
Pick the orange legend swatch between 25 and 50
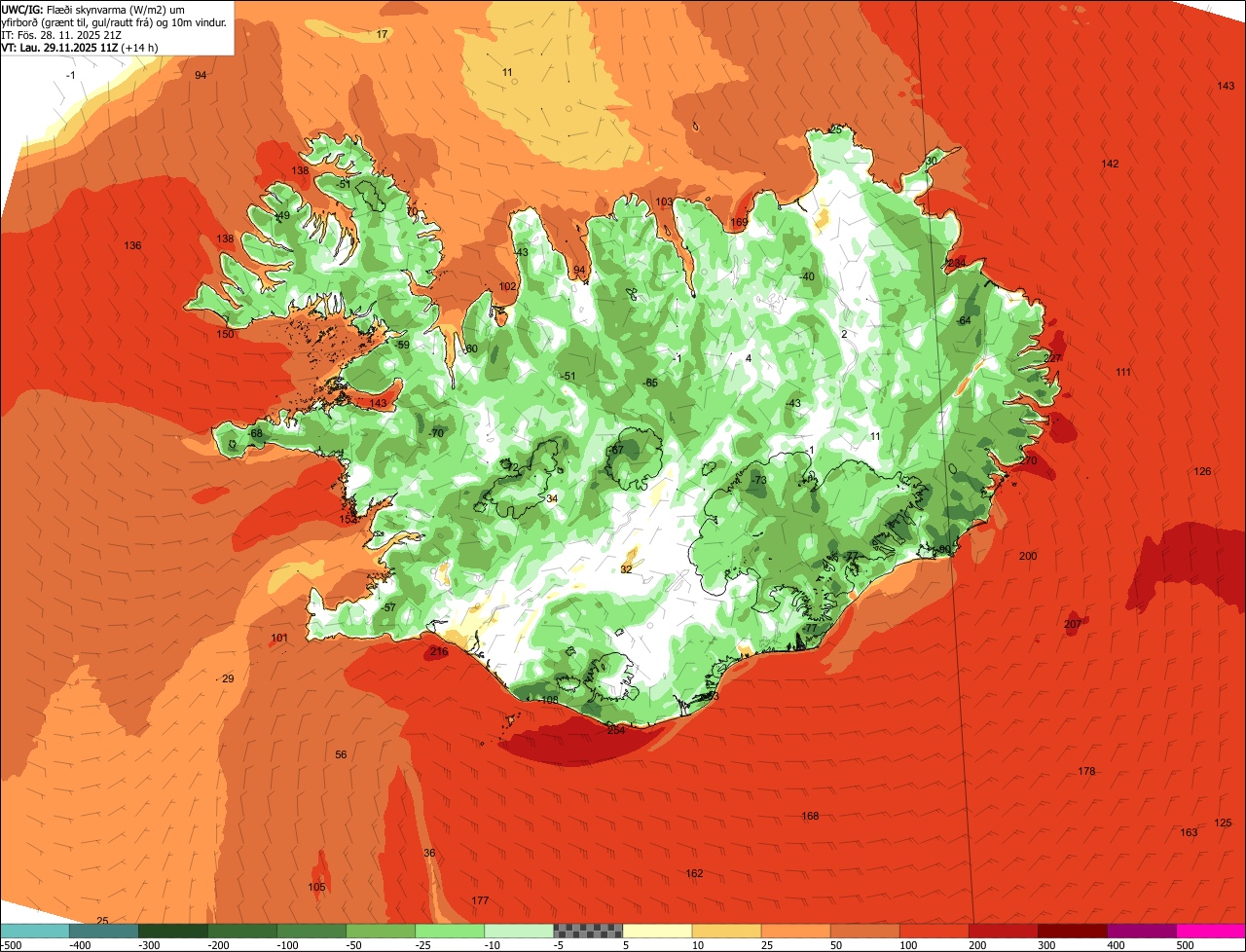795,930
